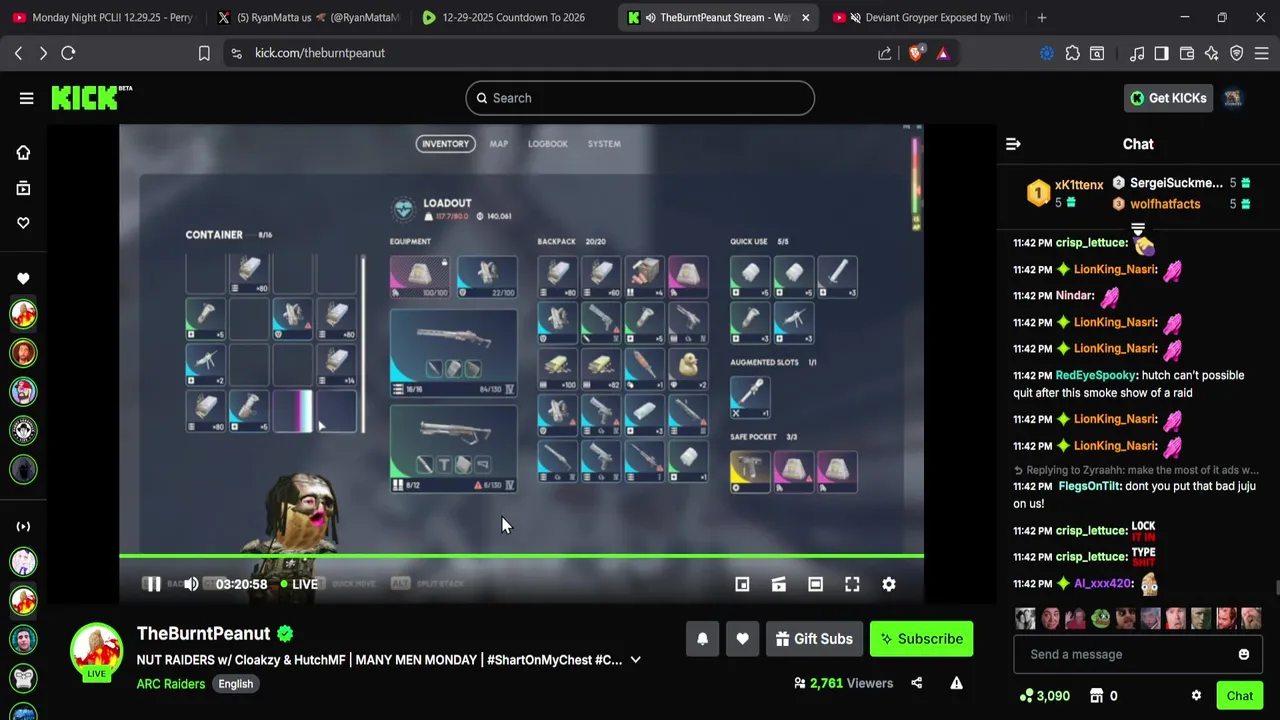Switch to Monday Night PCLII browser tab

[x=102, y=17]
